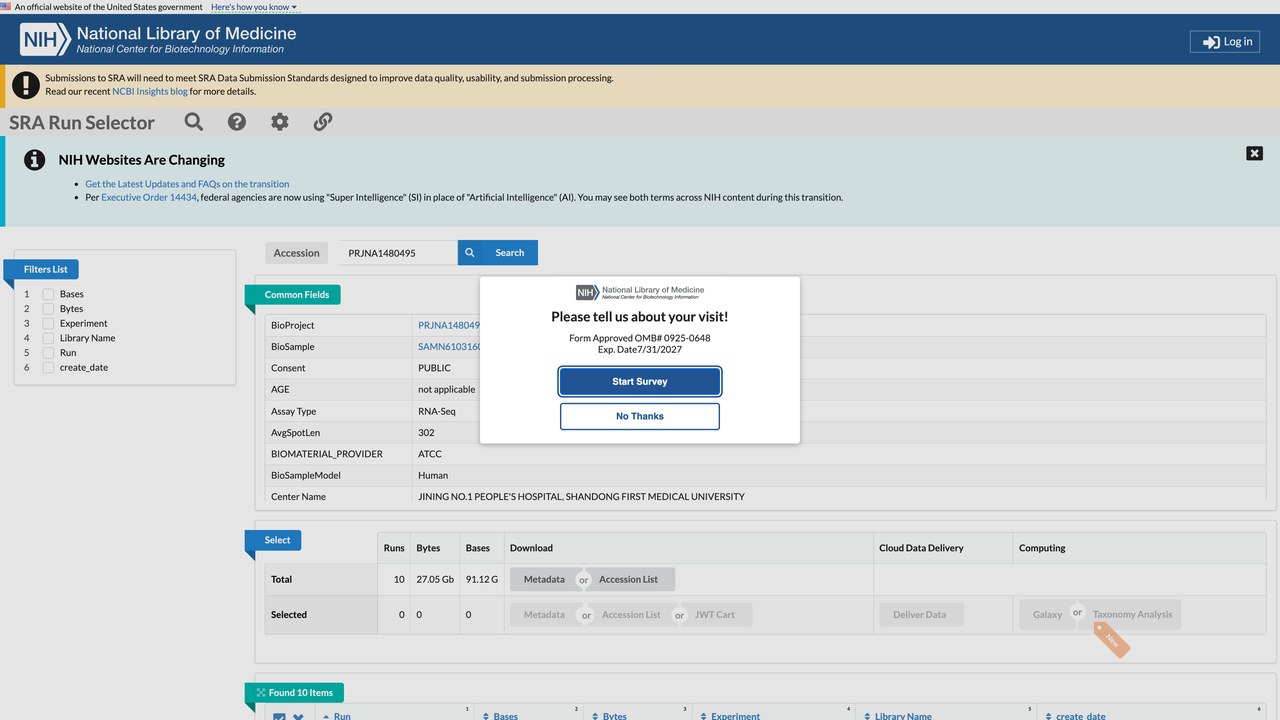Click the expand icon in Found 10 Items
1280x720 pixels.
pos(261,692)
